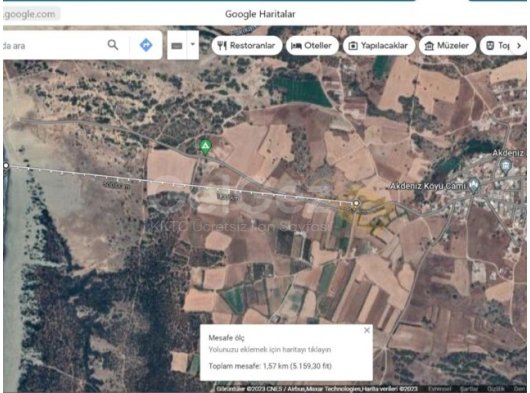Click the fork and knife icon
530x393 pixels.
tap(222, 46)
